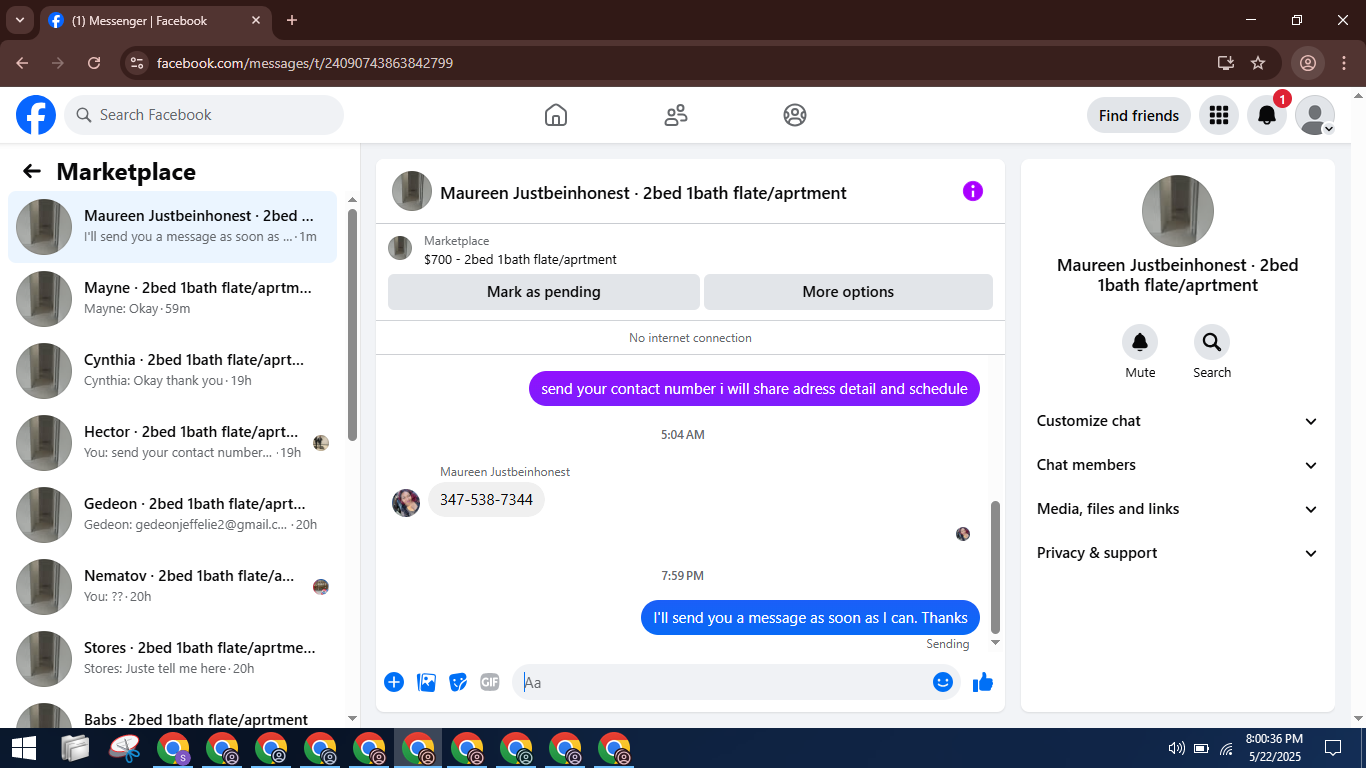Click the purple 'send your contact number' message
1366x768 pixels.
coord(754,389)
